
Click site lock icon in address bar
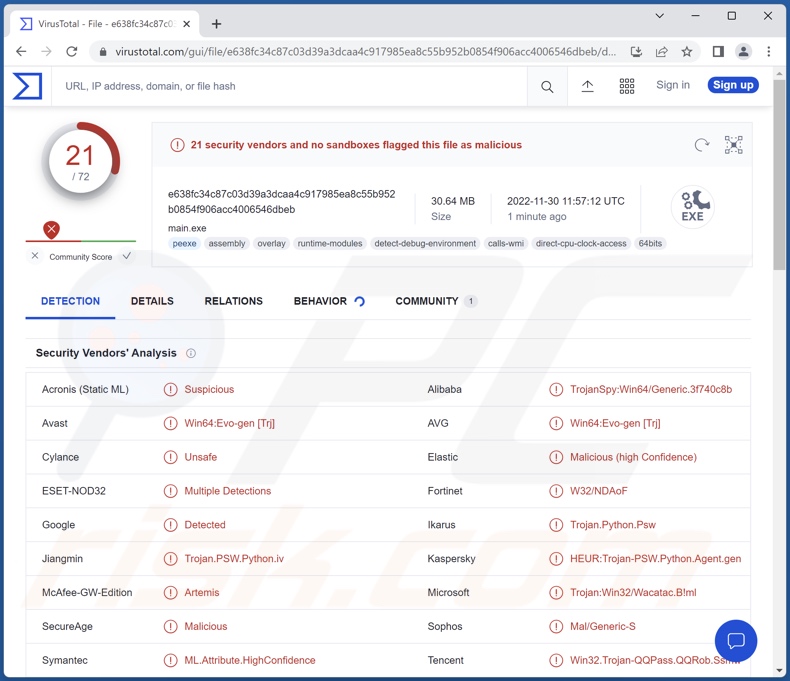[103, 52]
